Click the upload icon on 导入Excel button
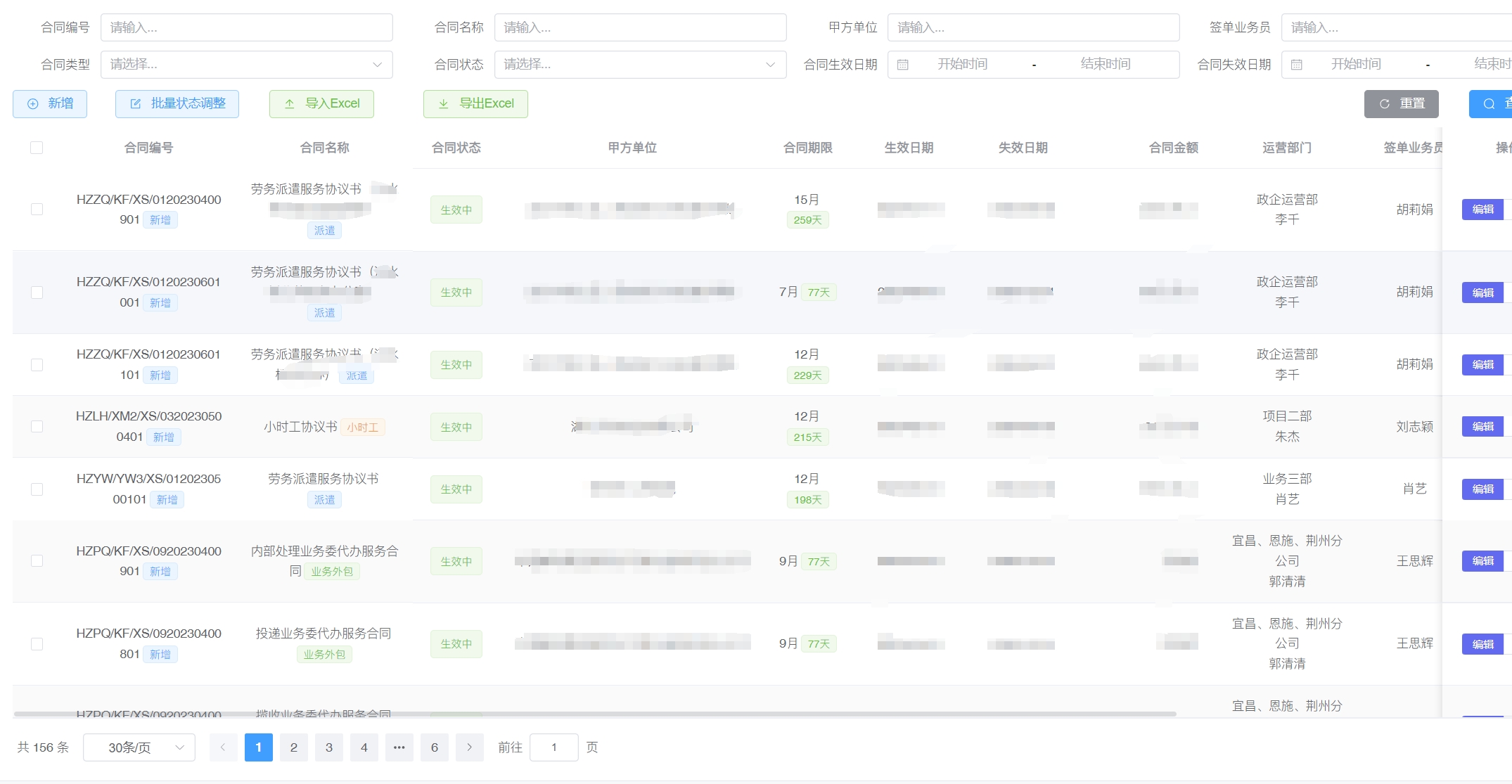 [290, 104]
